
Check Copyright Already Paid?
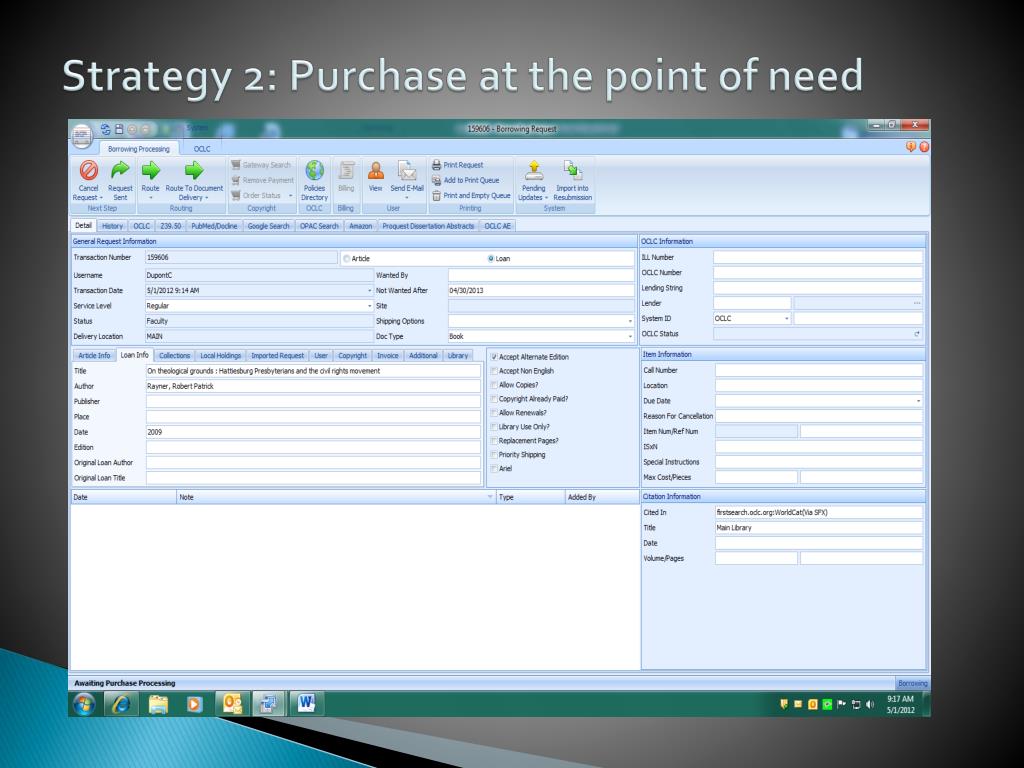(x=494, y=399)
